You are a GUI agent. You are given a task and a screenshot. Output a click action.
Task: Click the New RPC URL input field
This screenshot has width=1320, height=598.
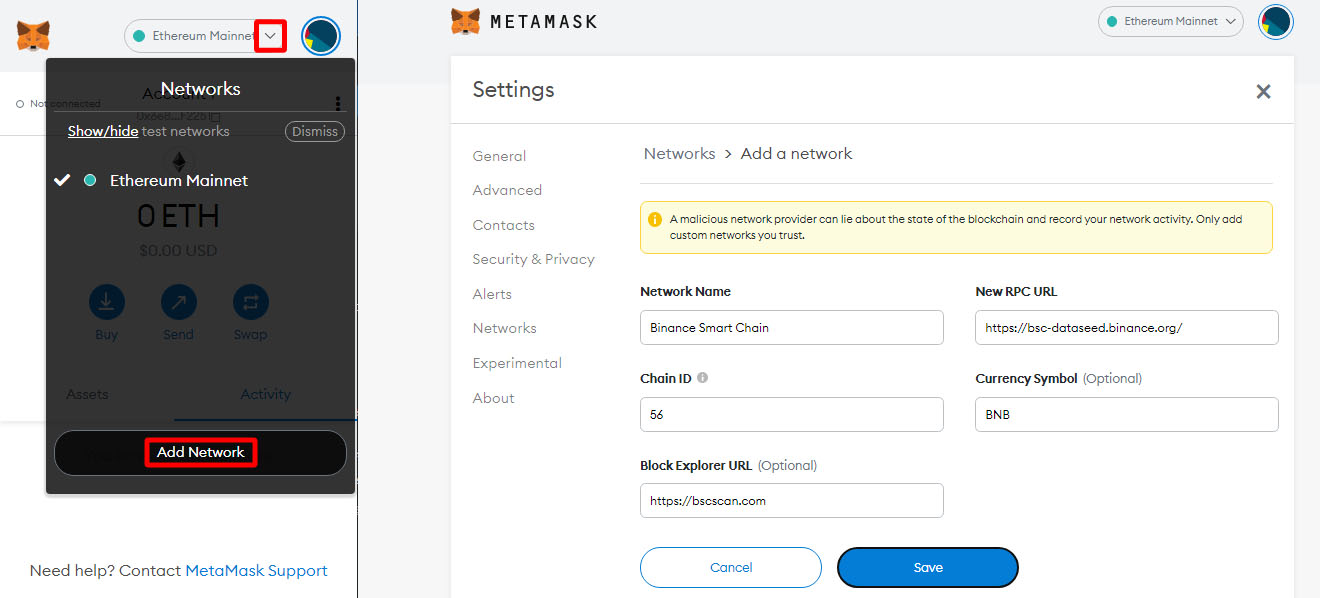(x=1127, y=327)
